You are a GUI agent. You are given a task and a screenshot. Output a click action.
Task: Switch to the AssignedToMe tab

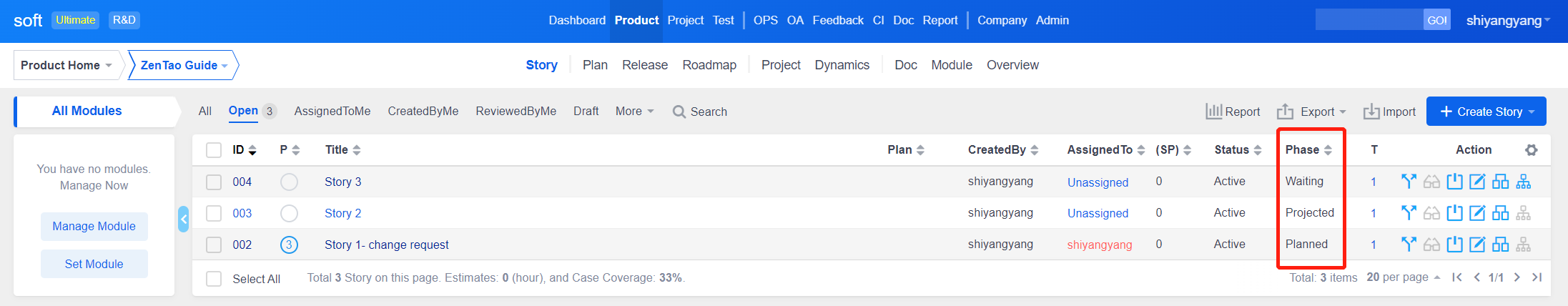tap(332, 112)
